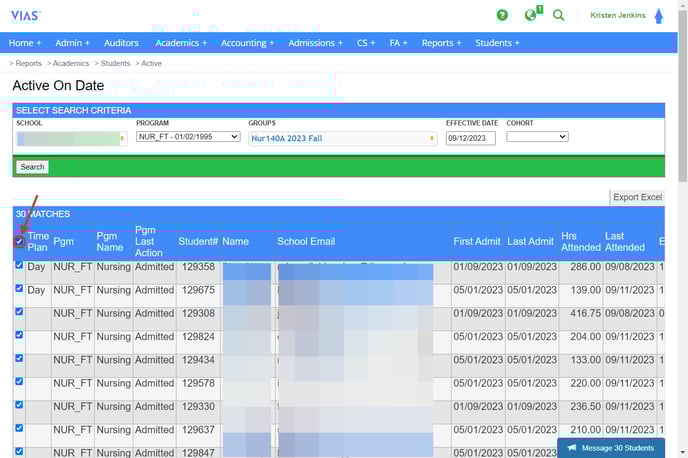Expand the FA menu
The image size is (688, 458).
coord(398,43)
